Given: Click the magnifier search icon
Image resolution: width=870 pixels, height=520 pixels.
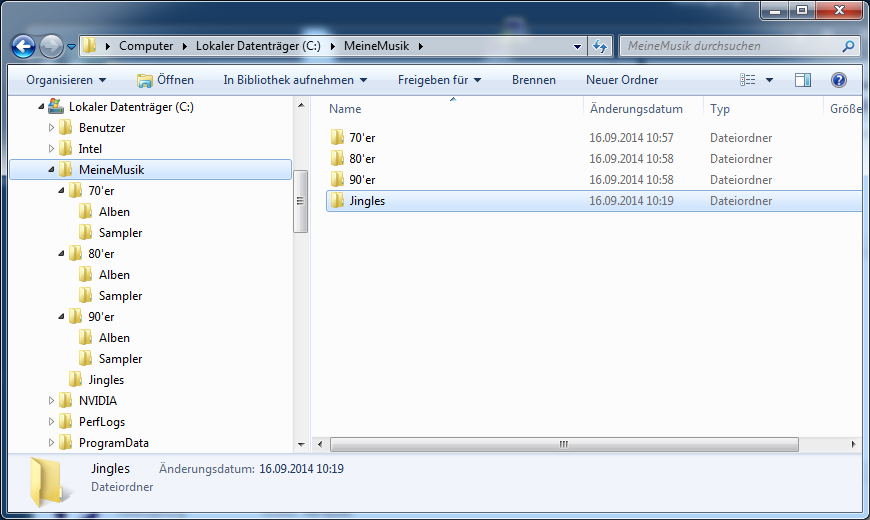Looking at the screenshot, I should coord(848,46).
